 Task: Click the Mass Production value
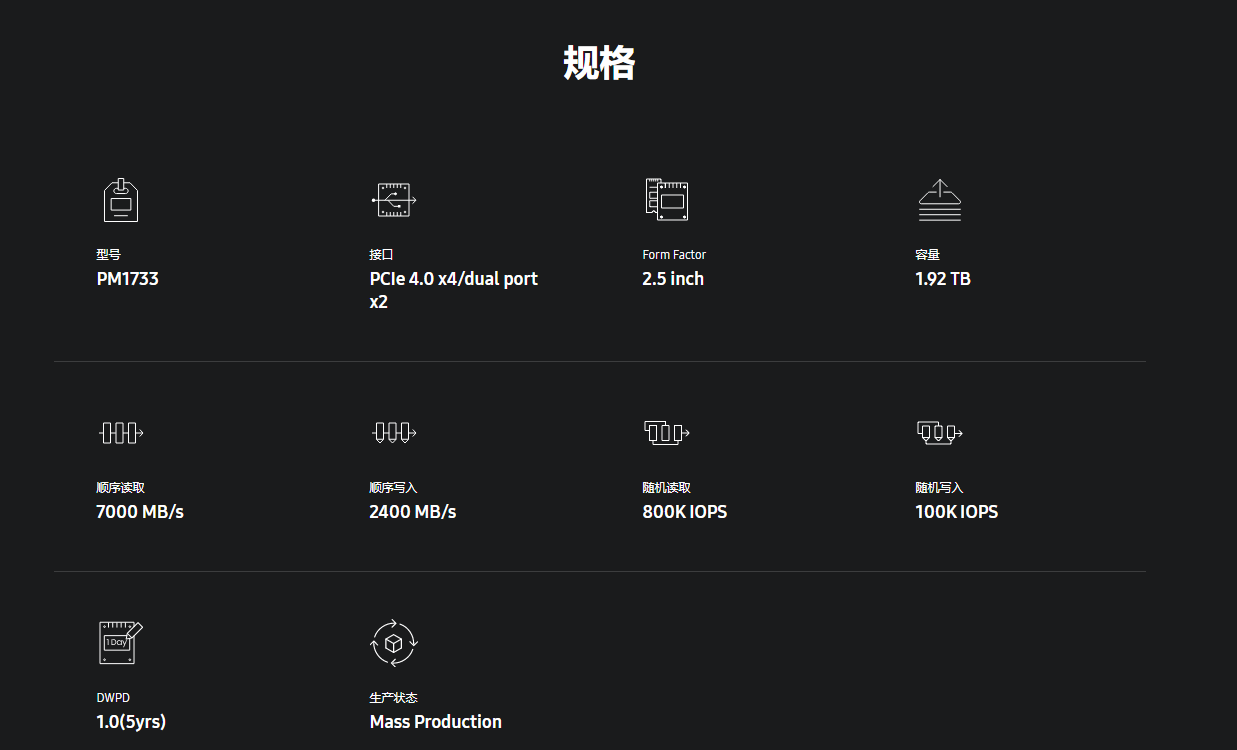436,722
